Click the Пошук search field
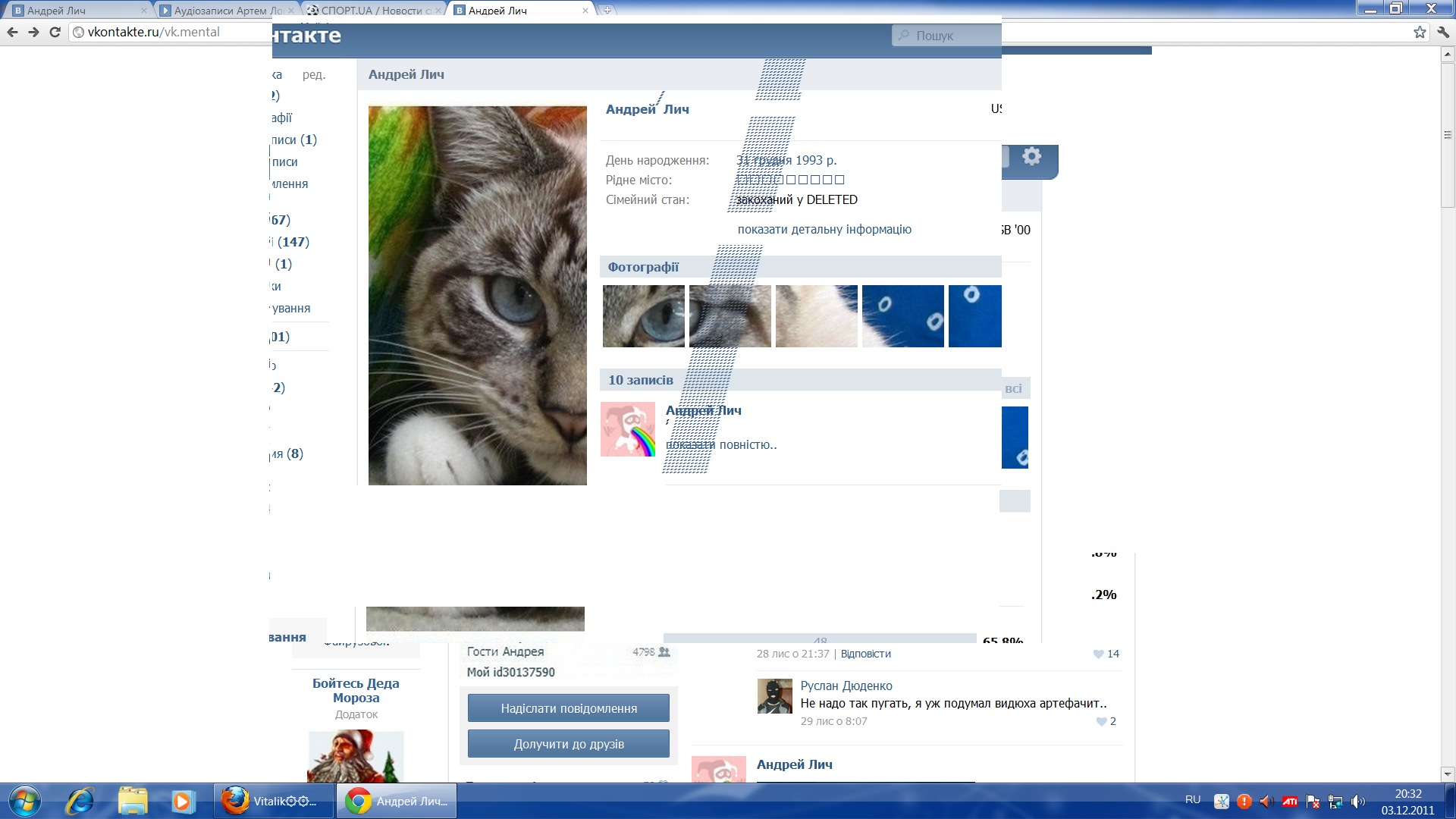1456x819 pixels. (x=946, y=36)
